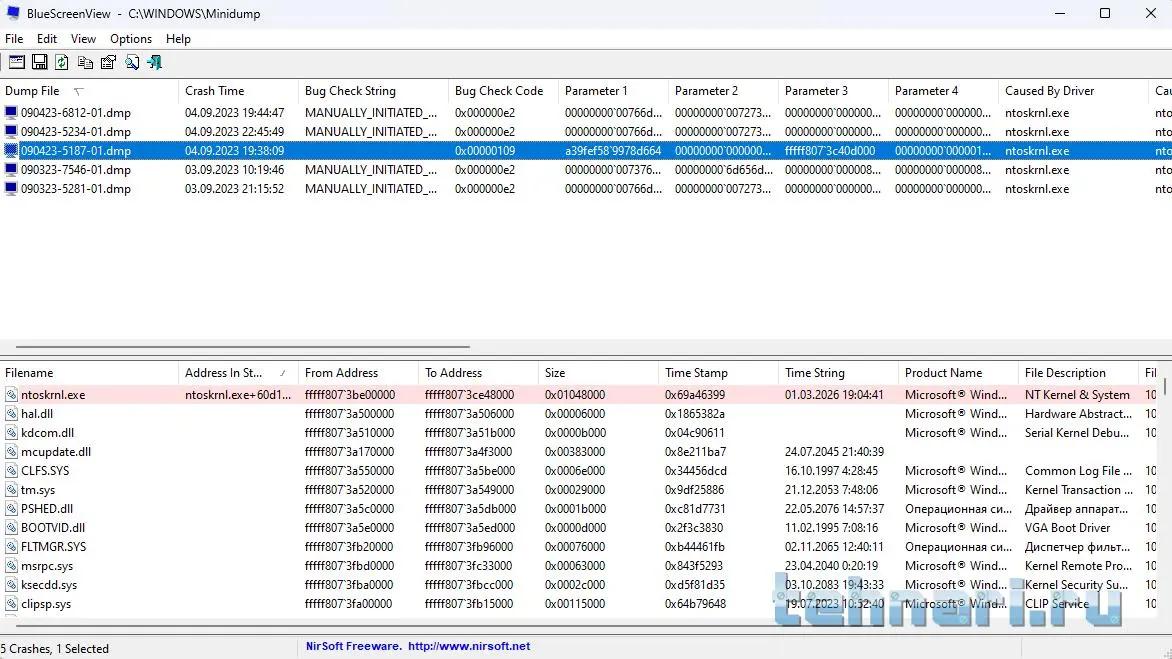Click the Copy Selected Items toolbar icon
The width and height of the screenshot is (1172, 659).
pos(85,62)
